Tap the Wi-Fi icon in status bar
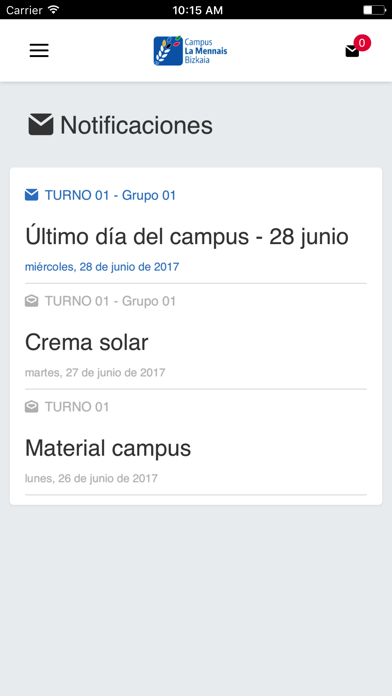This screenshot has width=392, height=696. coord(54,10)
